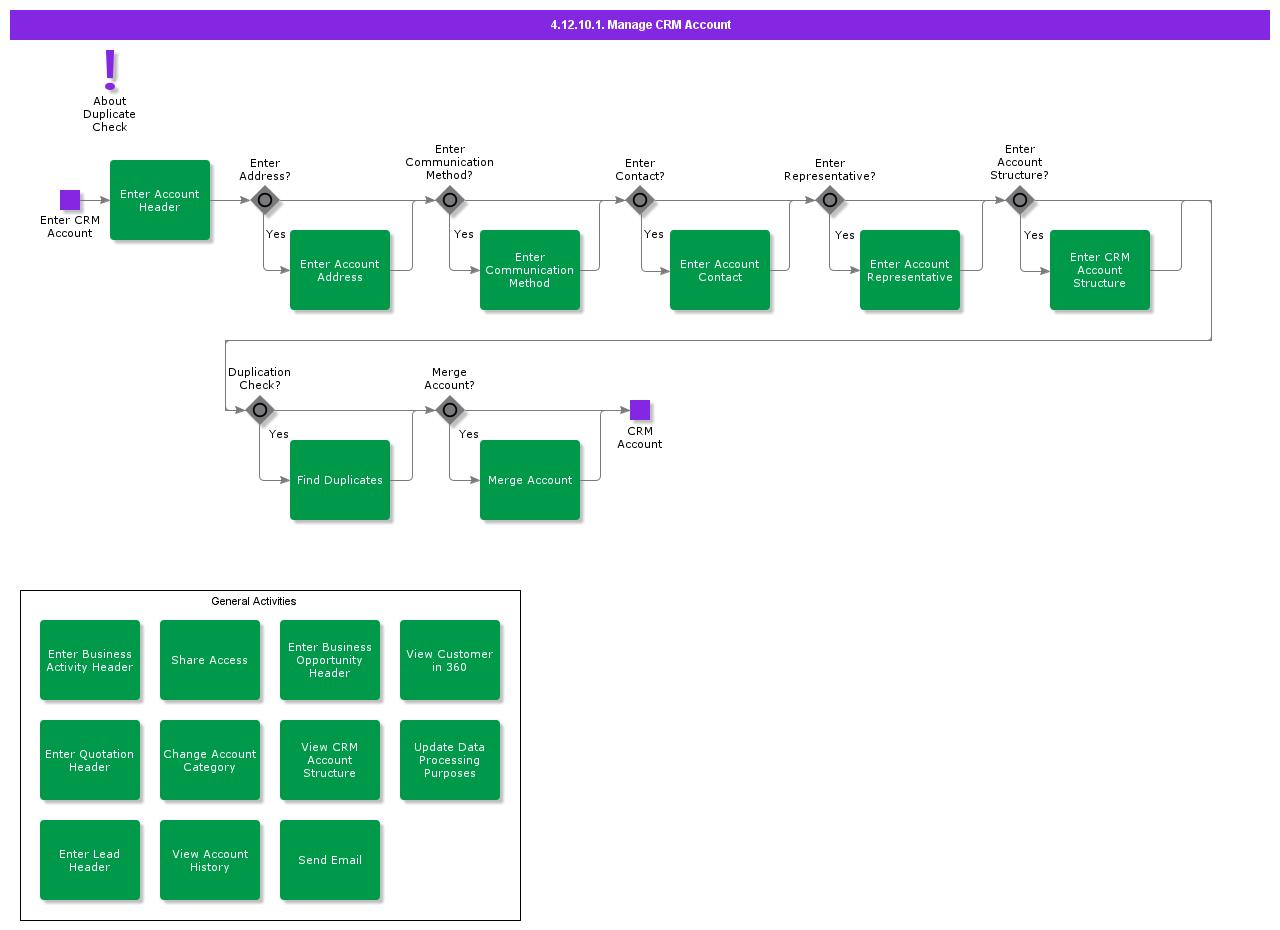The image size is (1280, 930).
Task: Select the Enter Account Structure? gateway diamond
Action: [x=1020, y=200]
